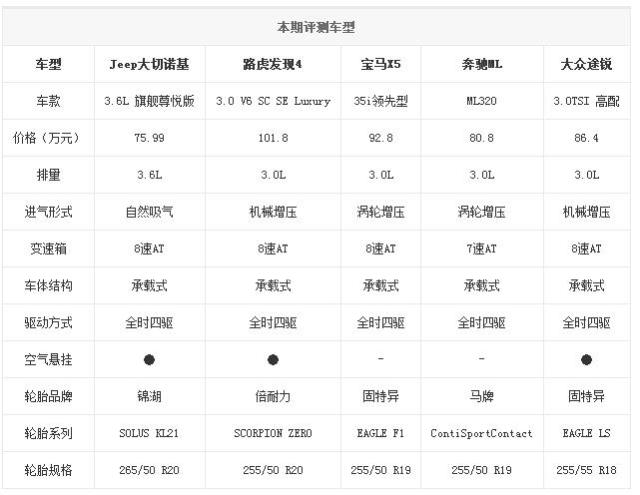The image size is (640, 495).
Task: Click 机械增压 in the 路虎发现4 column
Action: [273, 212]
